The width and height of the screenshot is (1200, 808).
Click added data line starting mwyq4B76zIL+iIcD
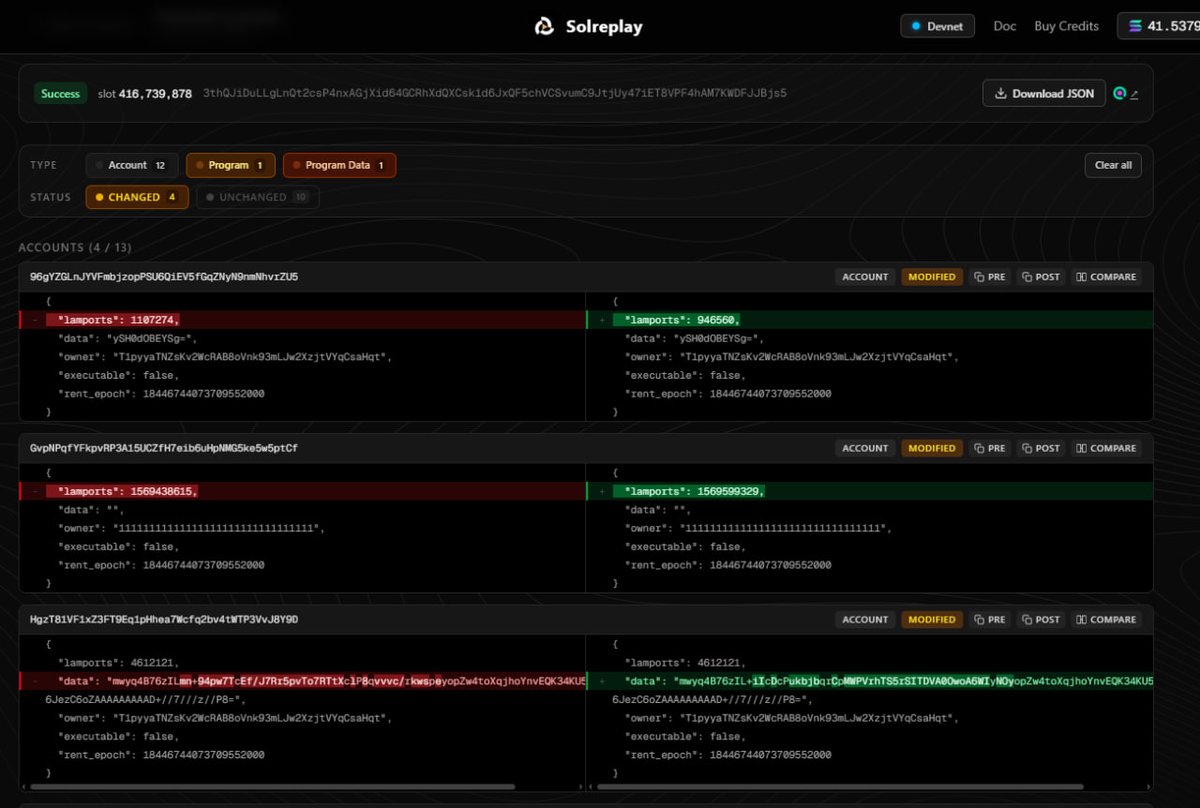pyautogui.click(x=870, y=681)
